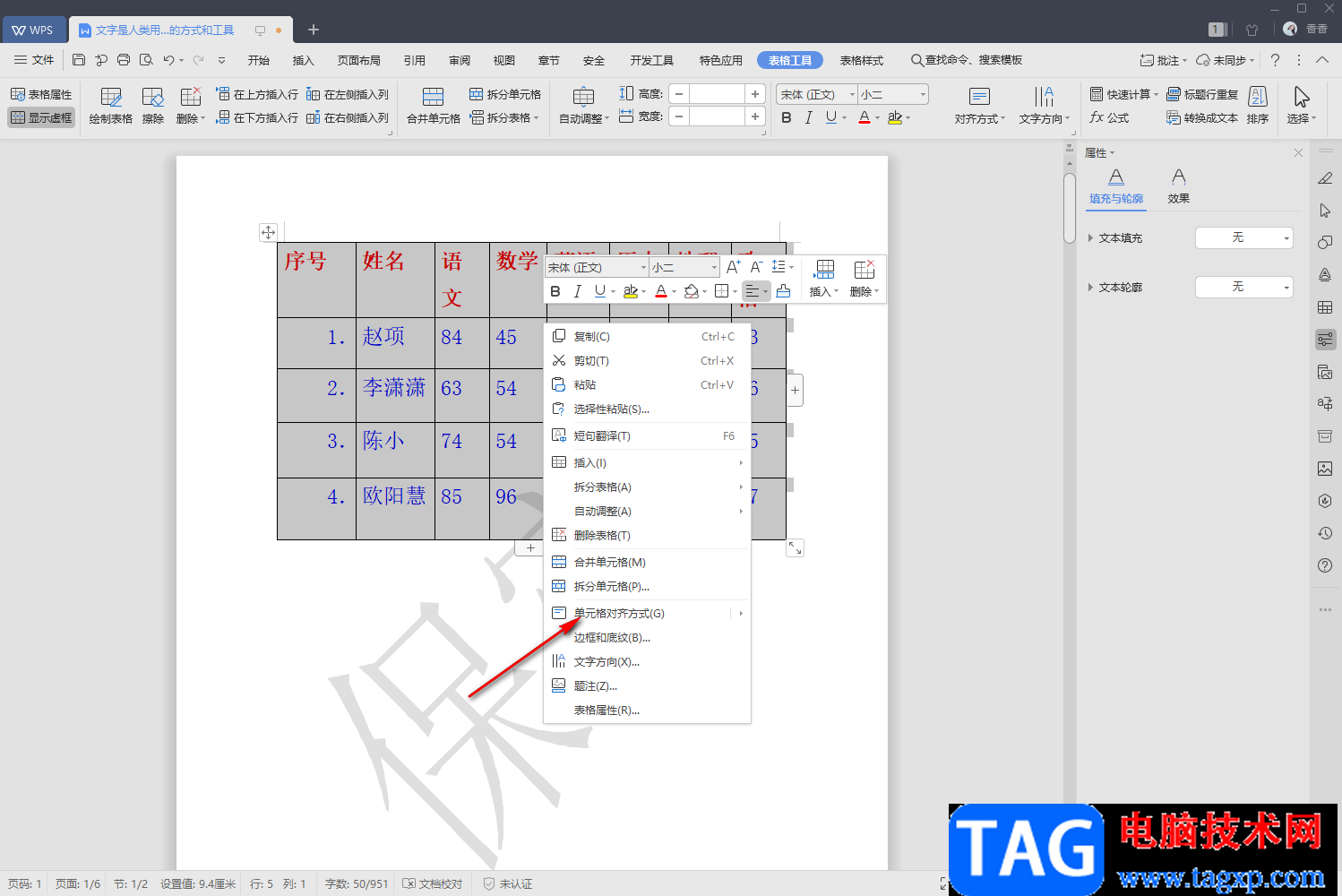This screenshot has width=1342, height=896.
Task: Open the help icon in right sidebar
Action: click(1325, 565)
